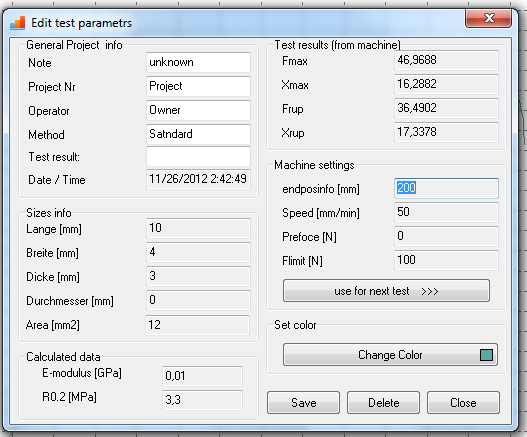Click the Close button
This screenshot has width=527, height=437.
point(463,402)
